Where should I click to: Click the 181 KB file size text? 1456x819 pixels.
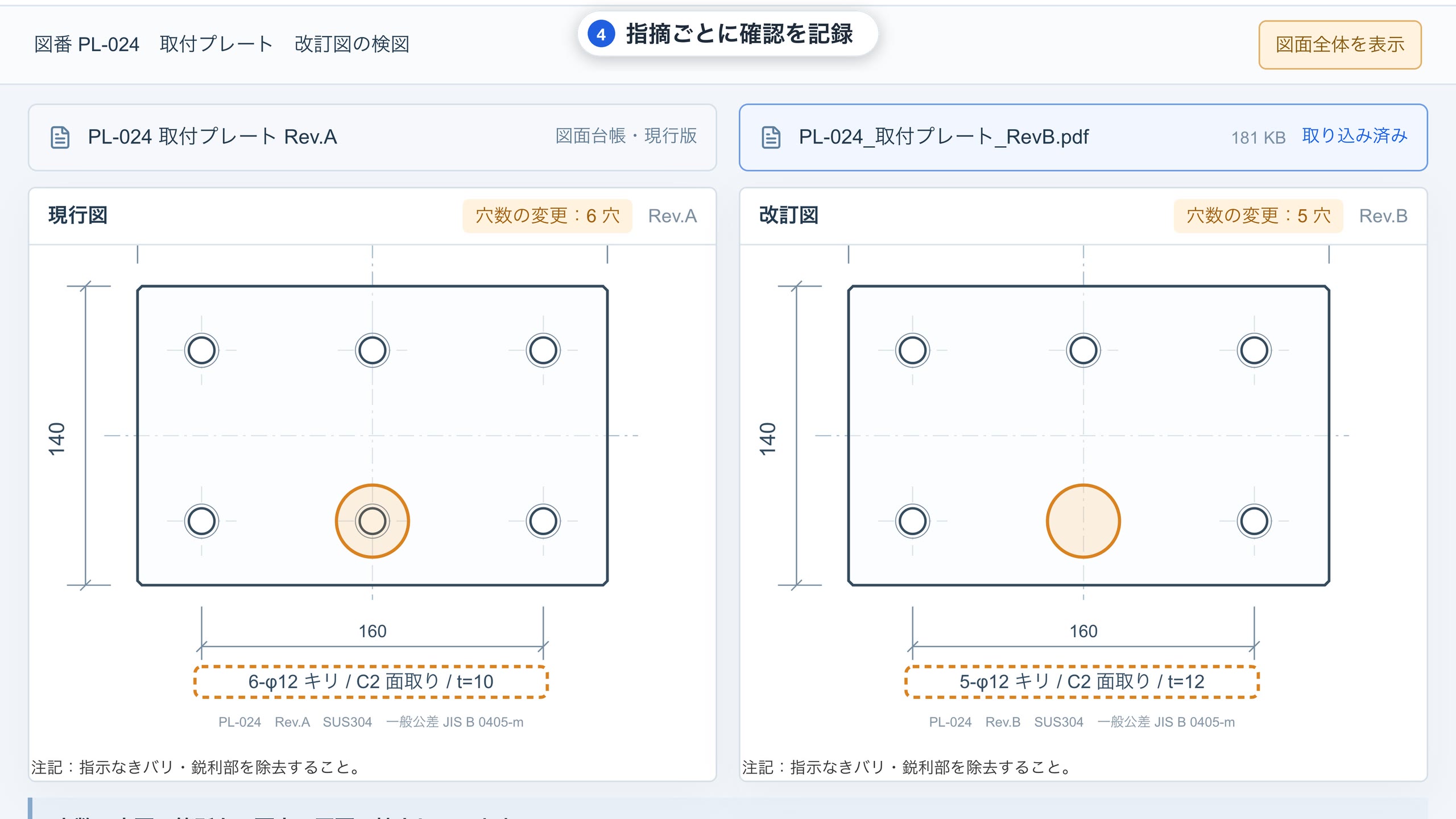coord(1258,138)
